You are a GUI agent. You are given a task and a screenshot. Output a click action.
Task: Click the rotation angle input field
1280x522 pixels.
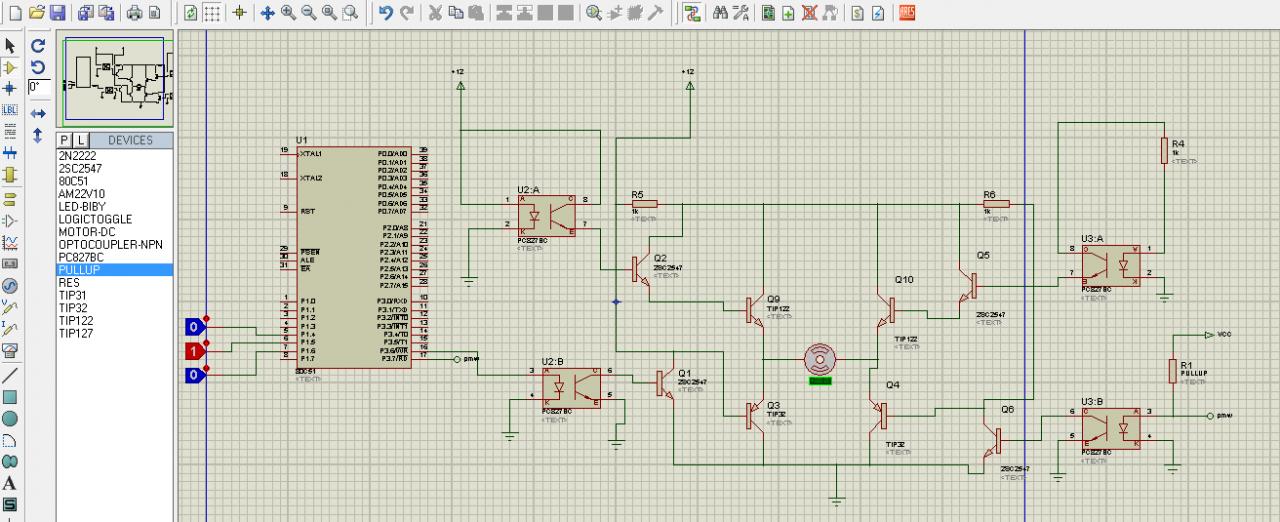coord(40,87)
